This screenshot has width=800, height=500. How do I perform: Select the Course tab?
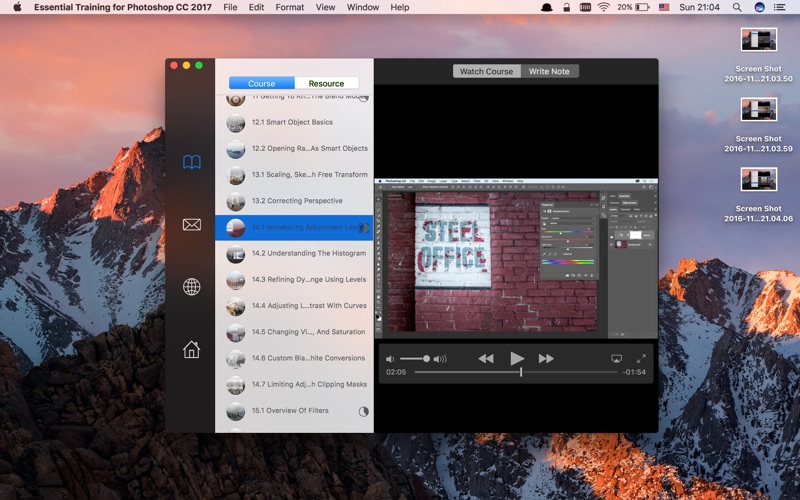pyautogui.click(x=262, y=83)
